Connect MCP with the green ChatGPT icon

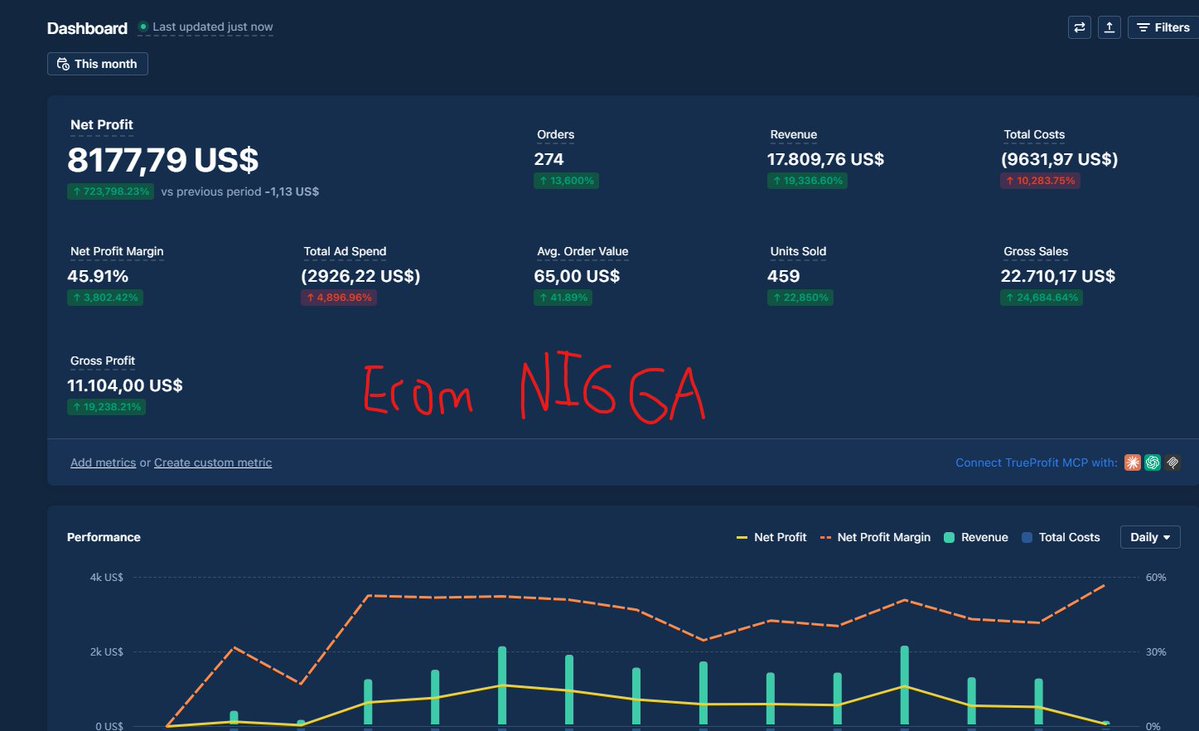(1152, 463)
